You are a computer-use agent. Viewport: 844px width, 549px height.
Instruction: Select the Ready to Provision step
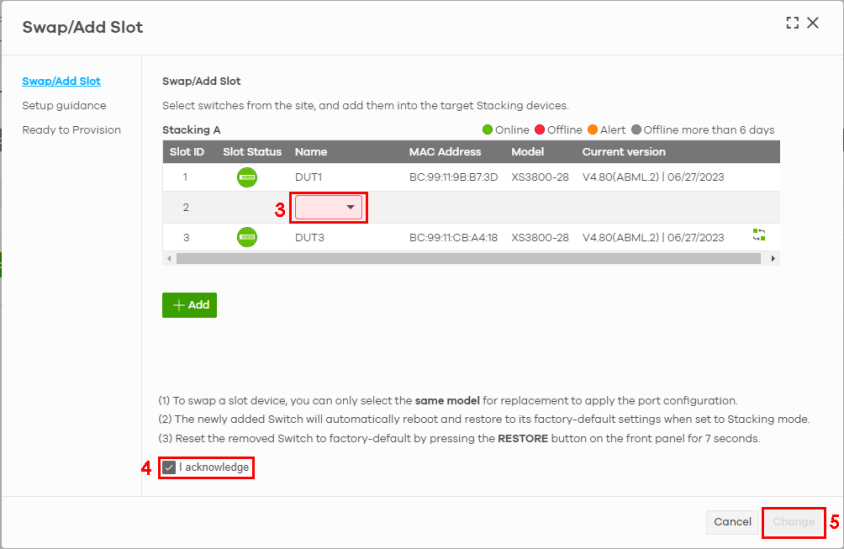pos(71,130)
